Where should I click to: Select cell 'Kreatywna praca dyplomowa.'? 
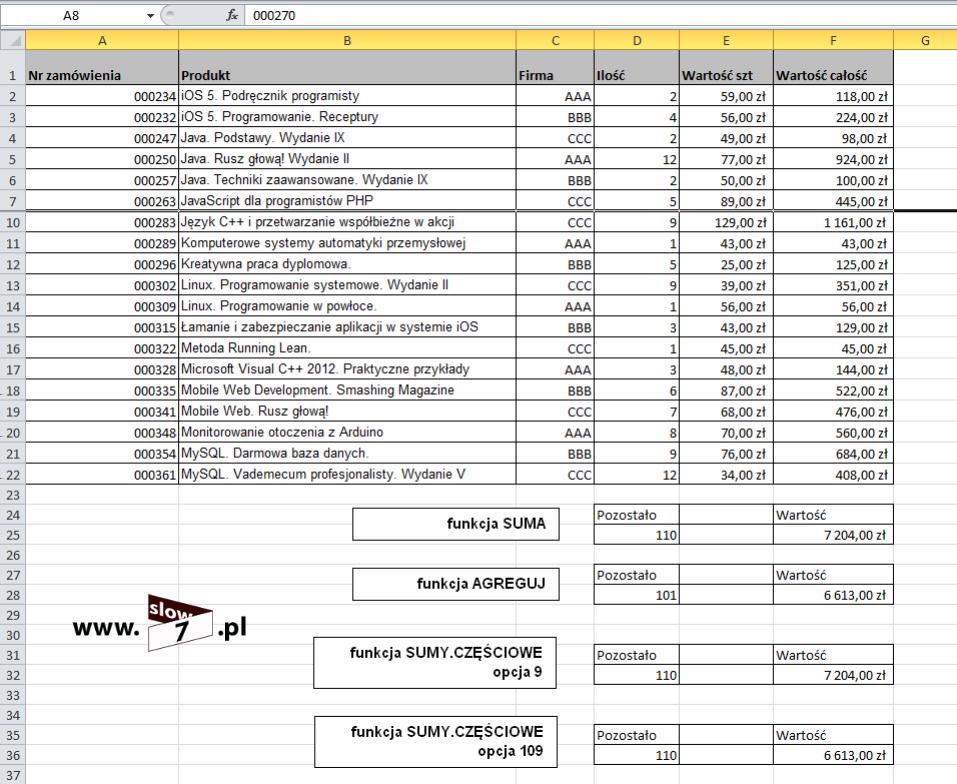347,264
